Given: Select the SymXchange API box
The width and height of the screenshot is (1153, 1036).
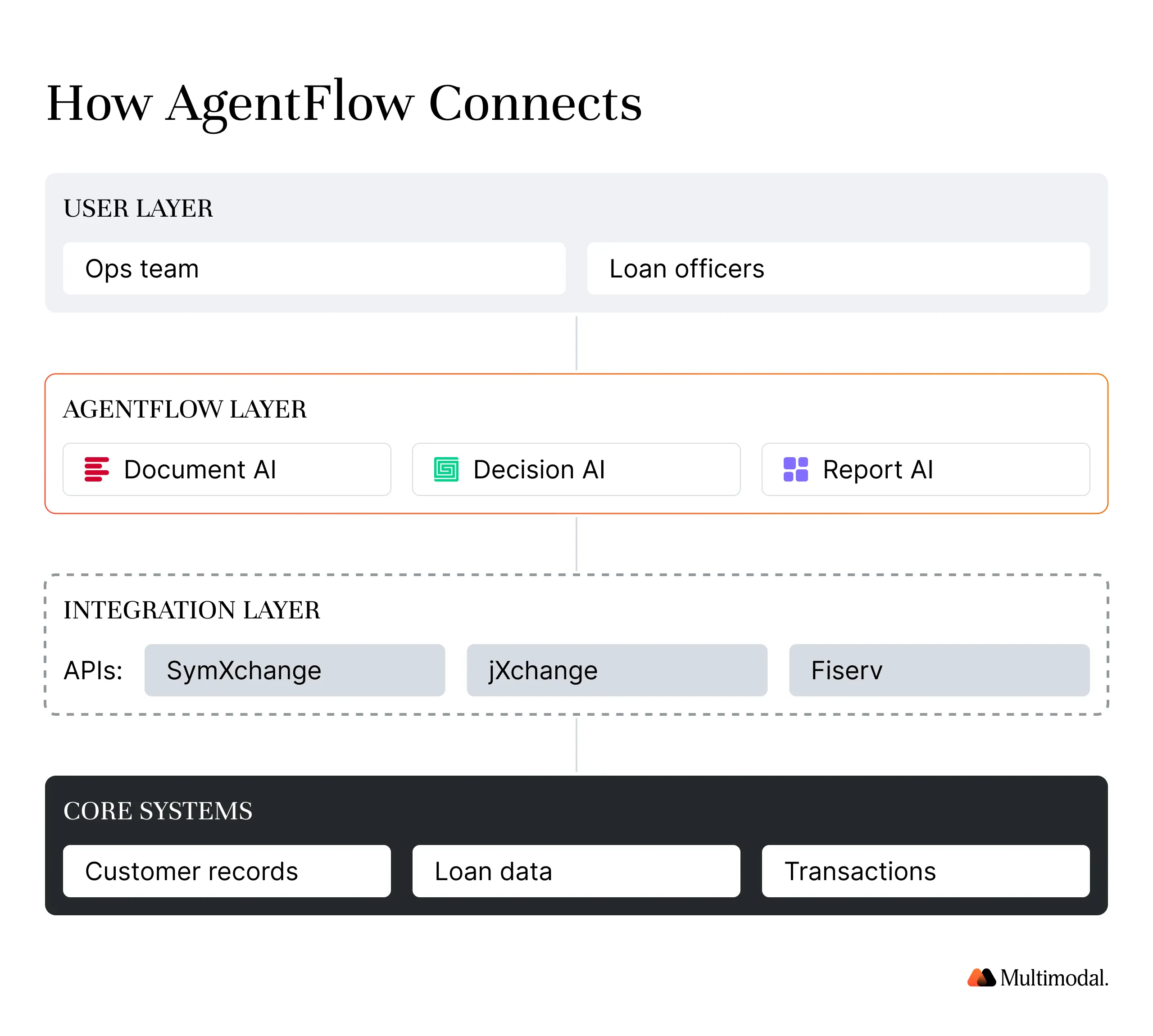Looking at the screenshot, I should click(294, 670).
